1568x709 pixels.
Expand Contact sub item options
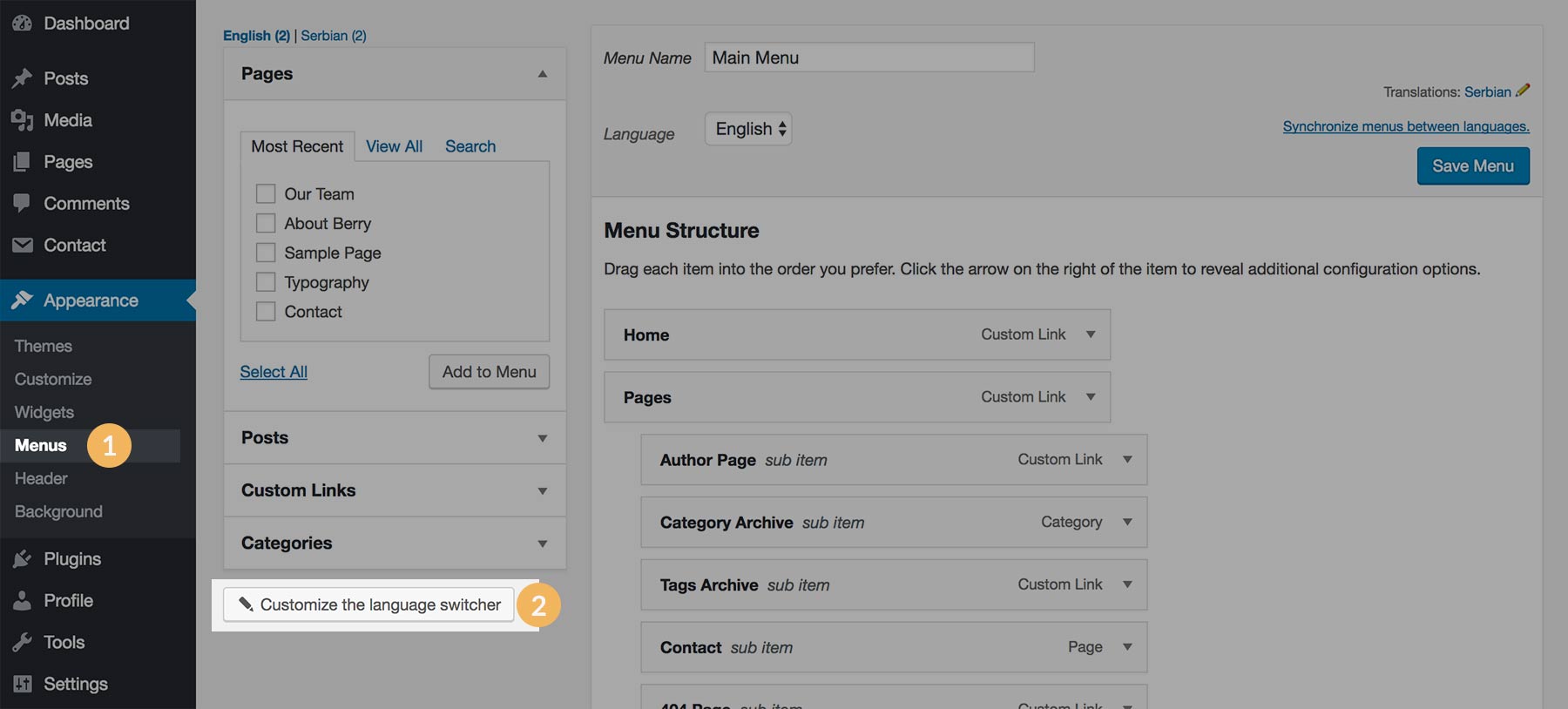click(1127, 647)
